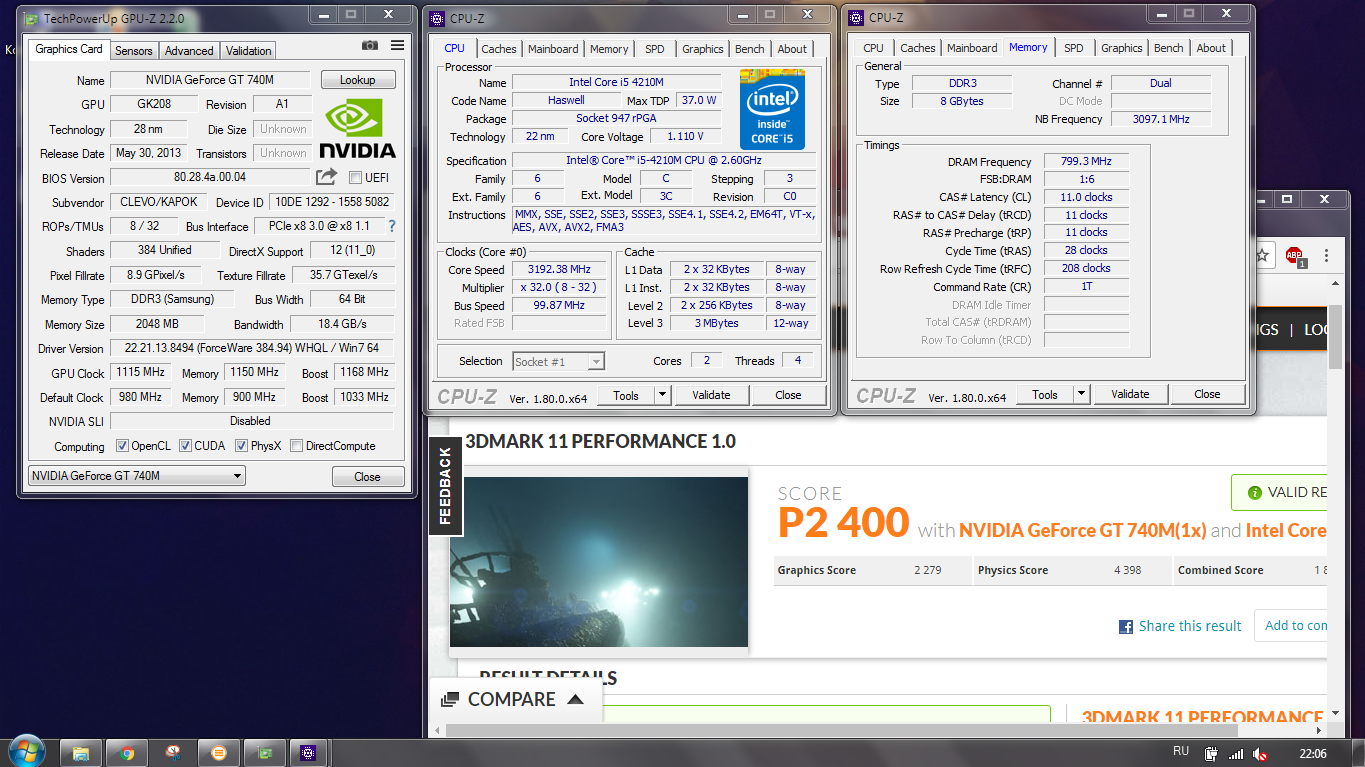Image resolution: width=1365 pixels, height=767 pixels.
Task: Click the green check icon in VALID RESULT badge
Action: (x=1254, y=492)
